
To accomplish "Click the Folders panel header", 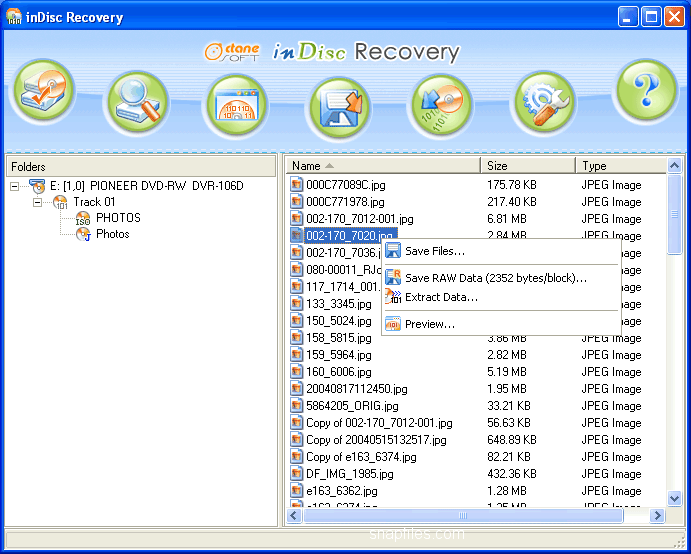I will click(x=141, y=167).
